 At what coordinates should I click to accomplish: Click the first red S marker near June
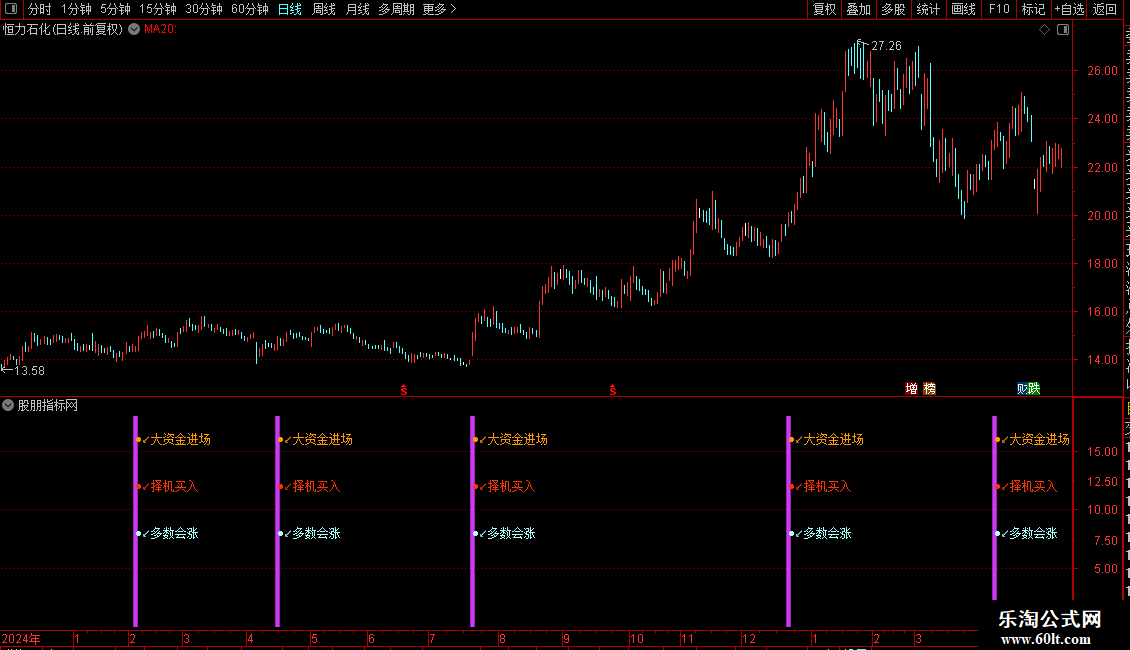click(x=404, y=390)
